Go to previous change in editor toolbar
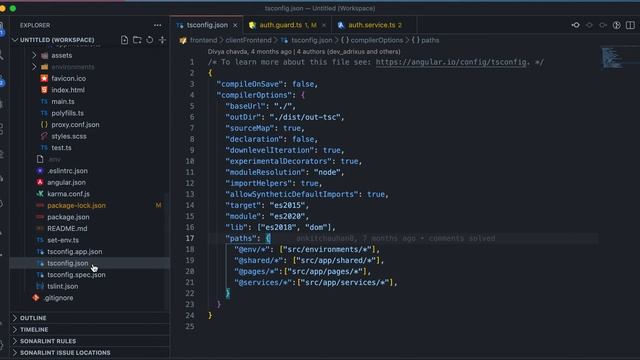The height and width of the screenshot is (360, 640). (589, 25)
